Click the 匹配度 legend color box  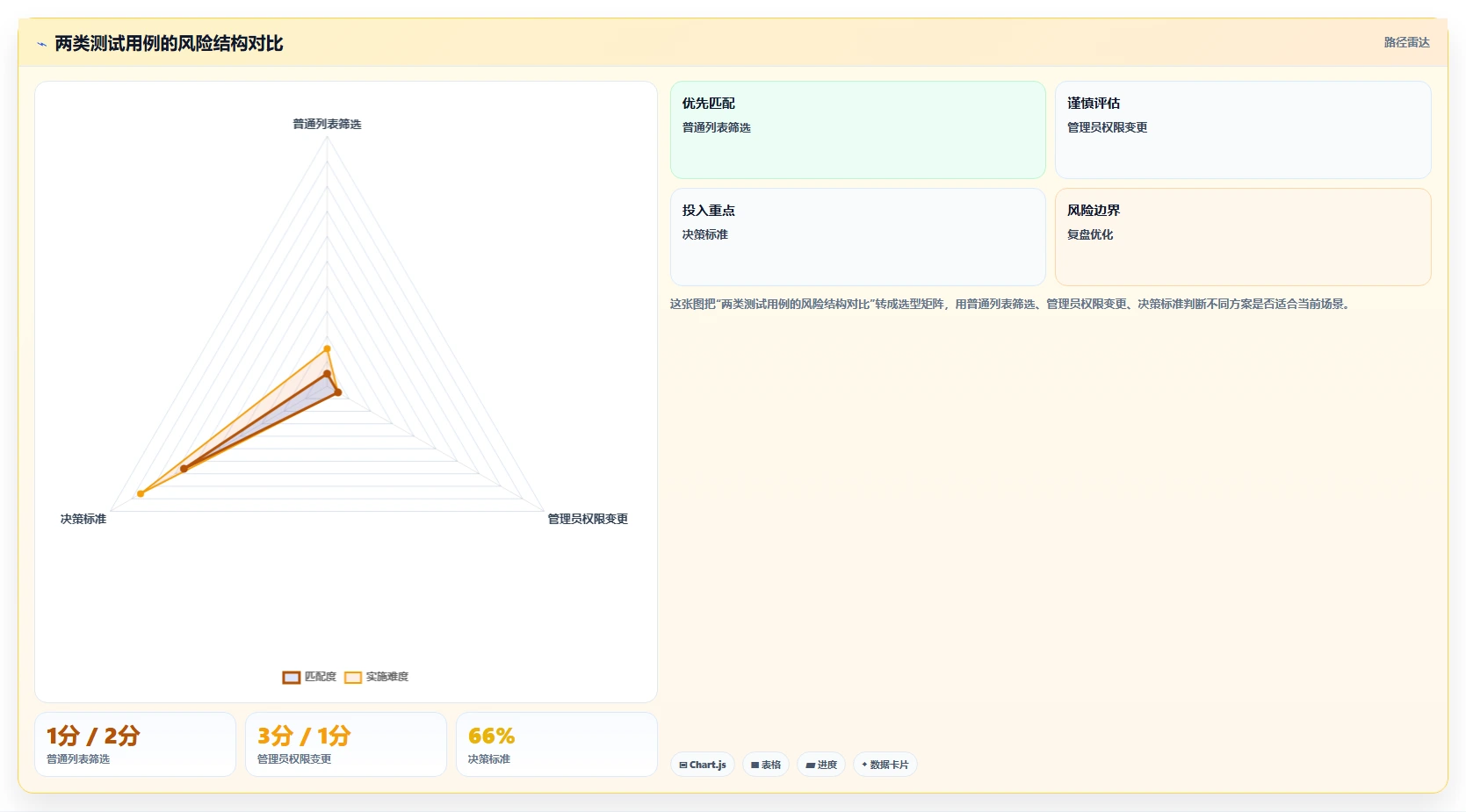292,677
